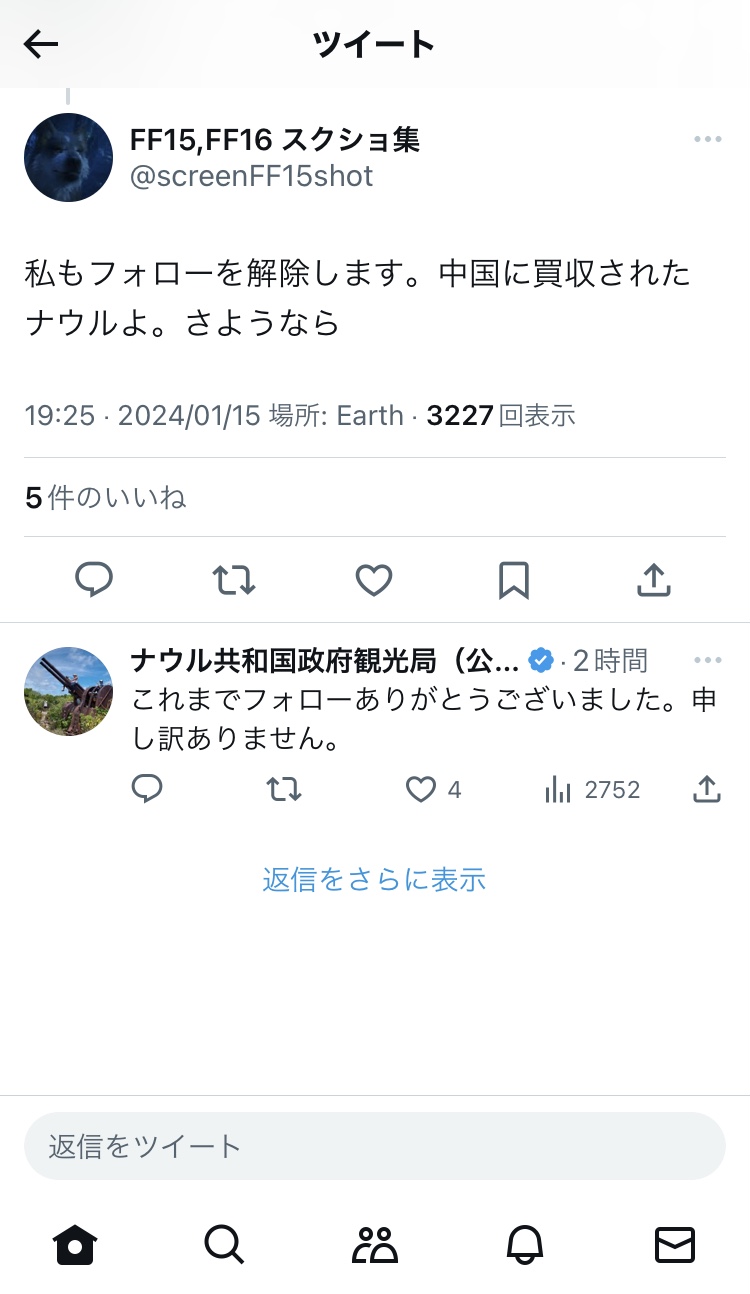Go to the Home tab
The height and width of the screenshot is (1294, 750).
point(75,1245)
